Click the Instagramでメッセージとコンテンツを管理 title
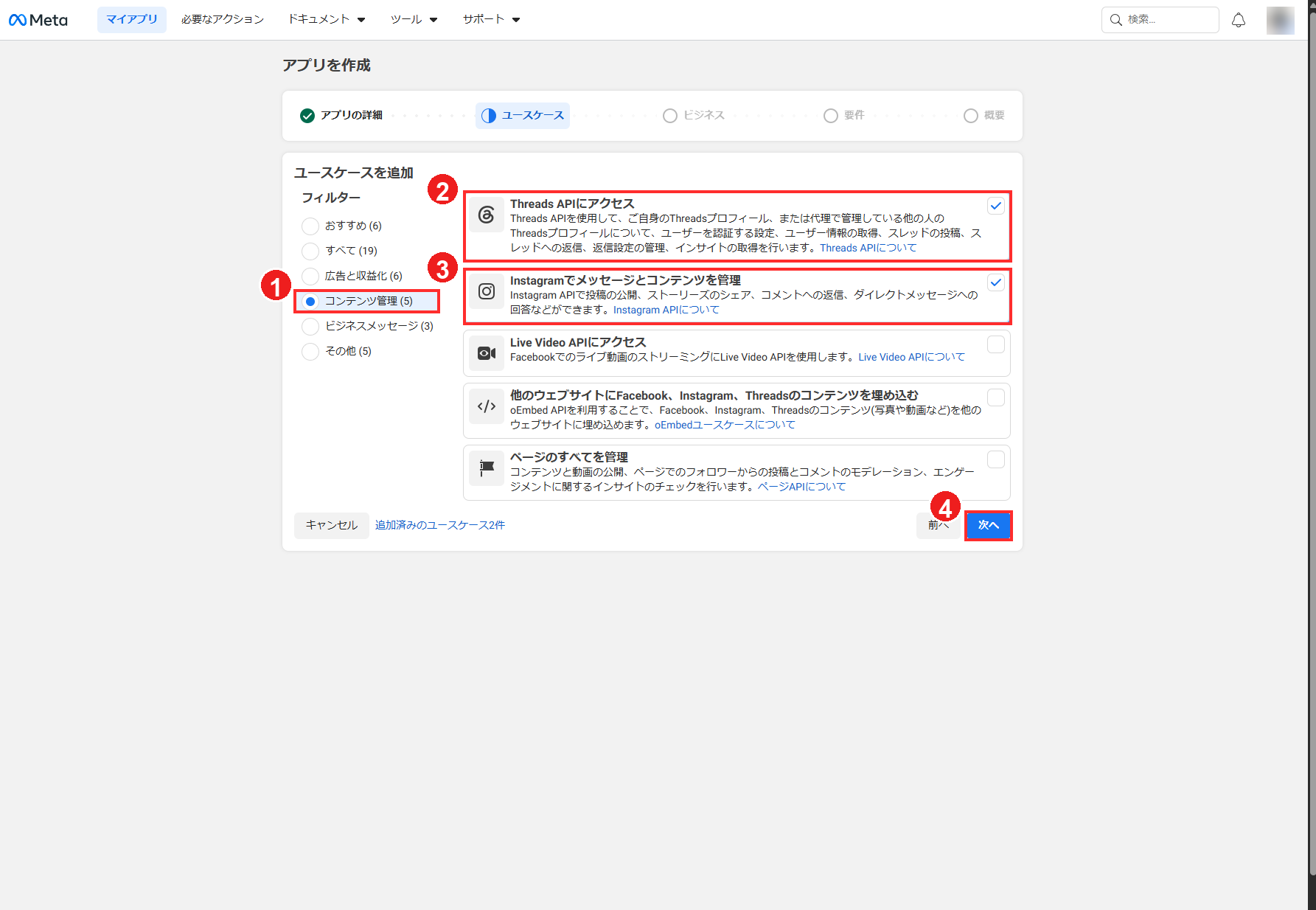1316x910 pixels. click(x=626, y=280)
